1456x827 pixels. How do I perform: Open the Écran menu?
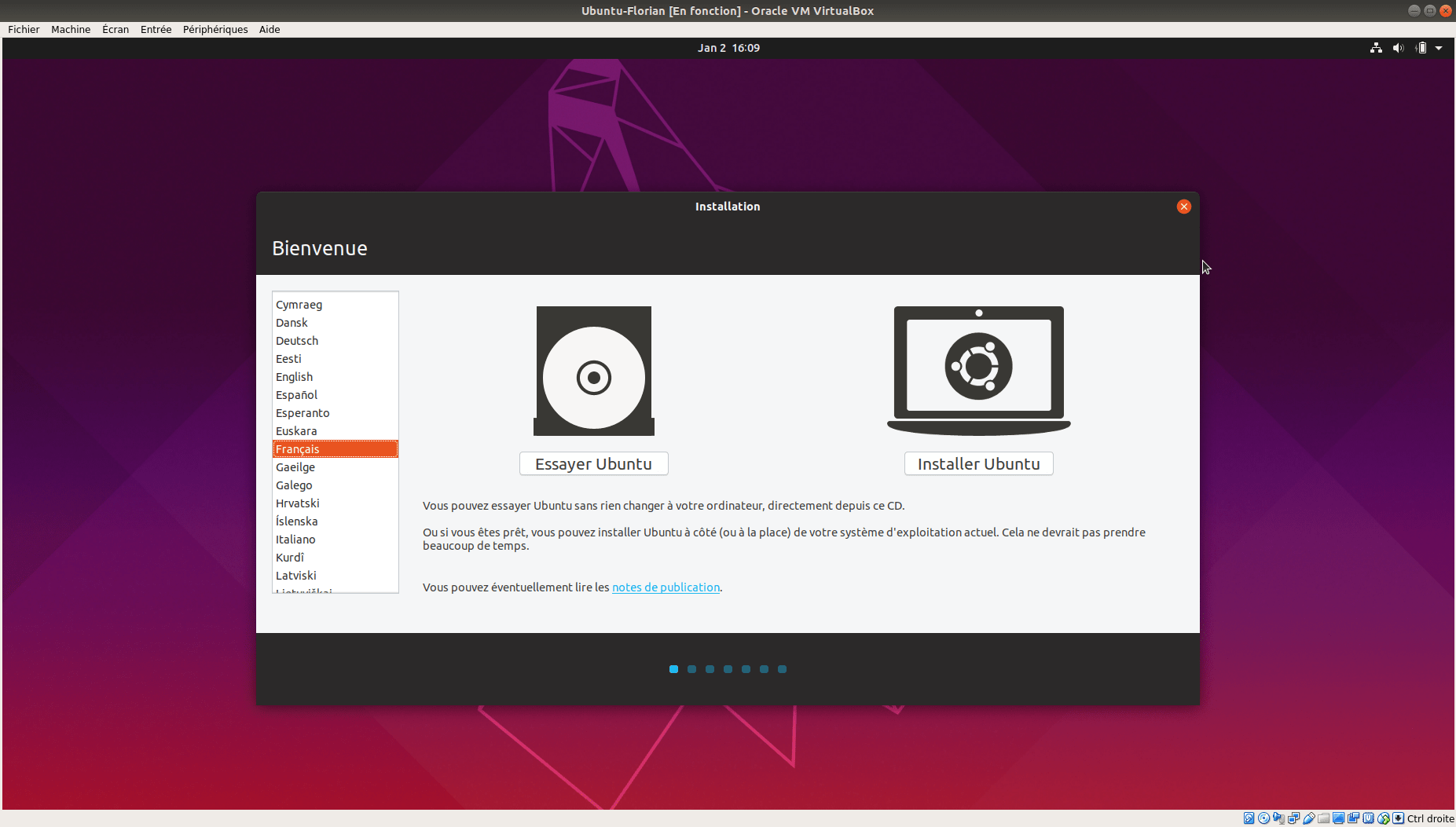[x=116, y=29]
